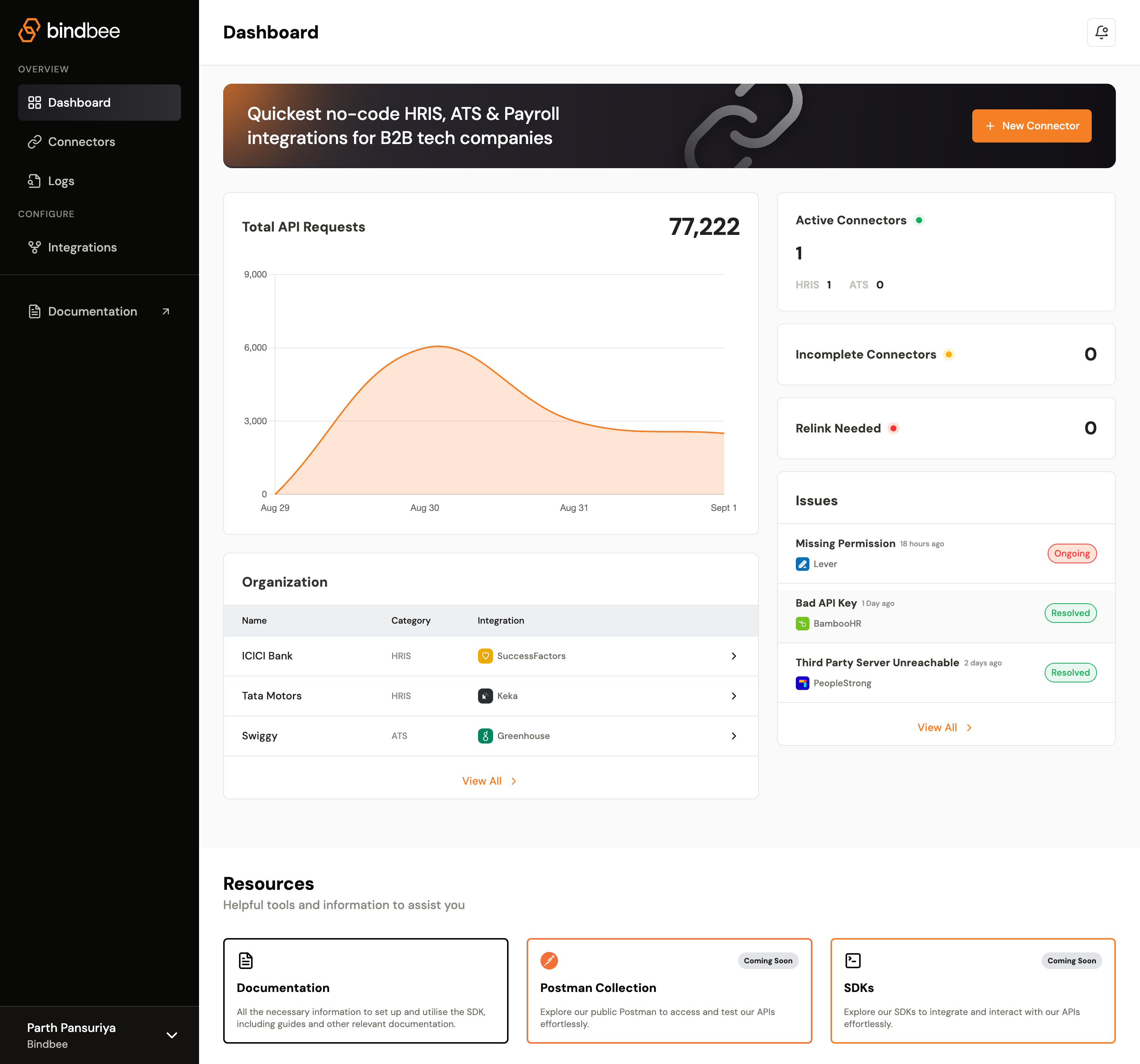The width and height of the screenshot is (1140, 1064).
Task: Click View All in Issues panel
Action: pos(945,727)
